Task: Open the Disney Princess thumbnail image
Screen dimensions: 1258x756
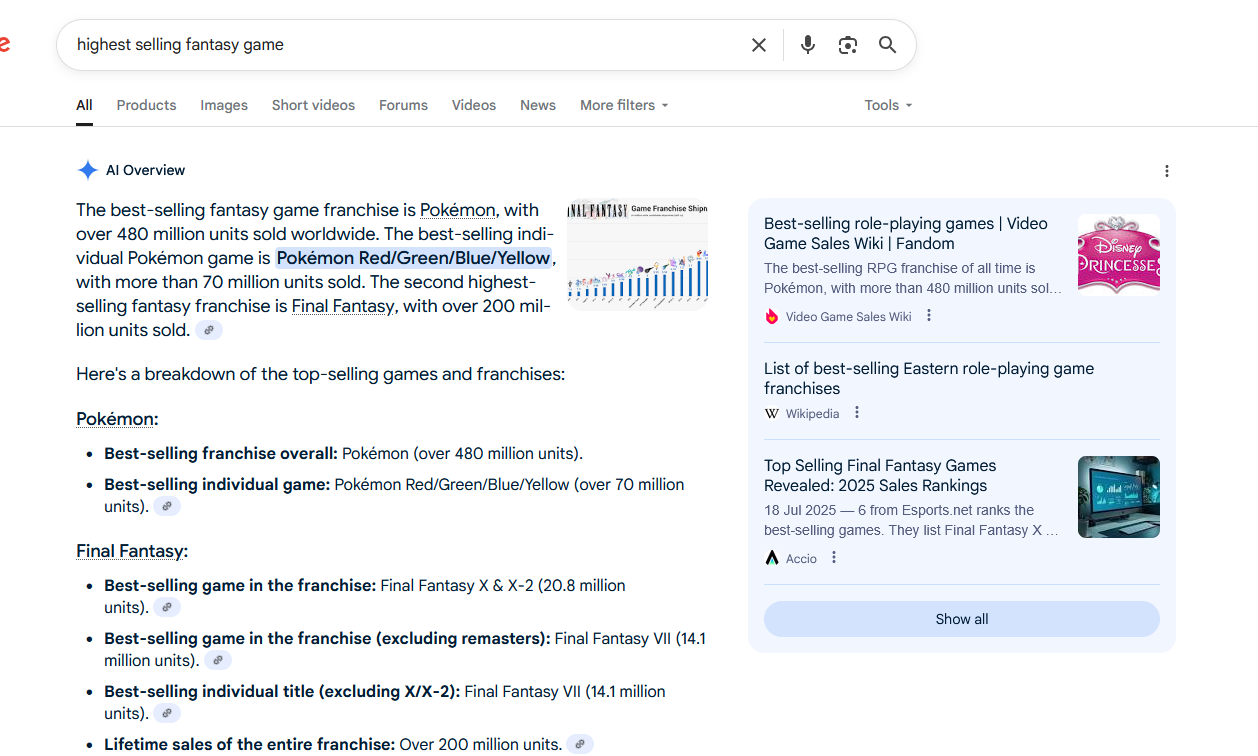Action: [x=1119, y=255]
